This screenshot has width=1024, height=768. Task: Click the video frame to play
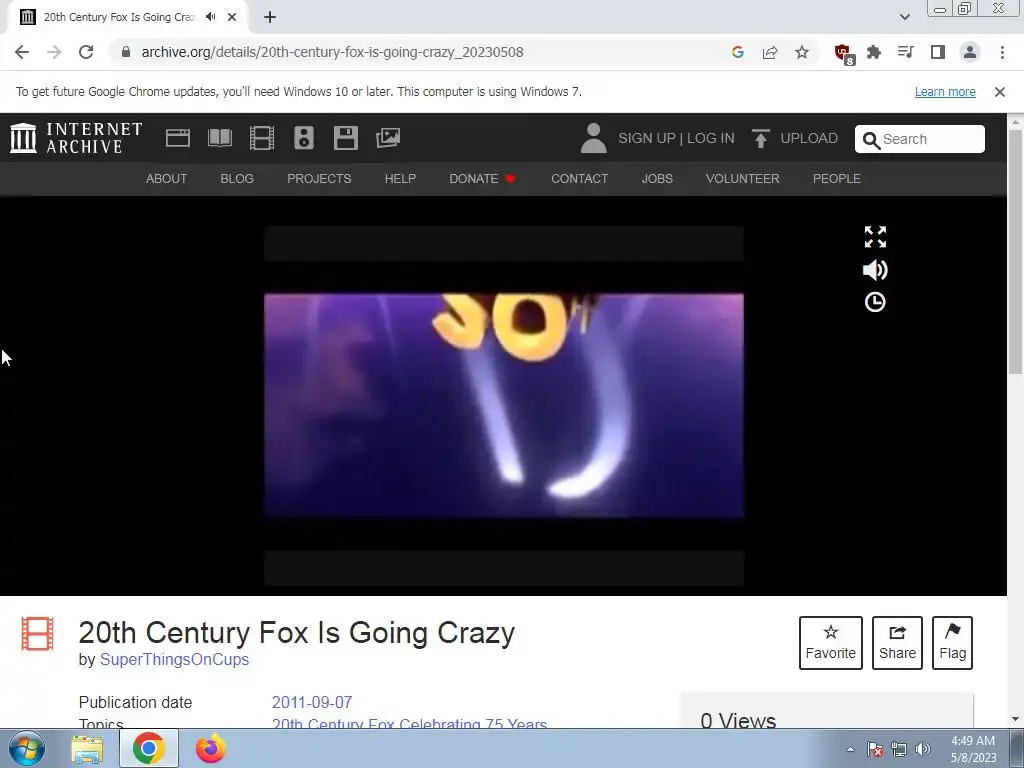click(x=504, y=405)
